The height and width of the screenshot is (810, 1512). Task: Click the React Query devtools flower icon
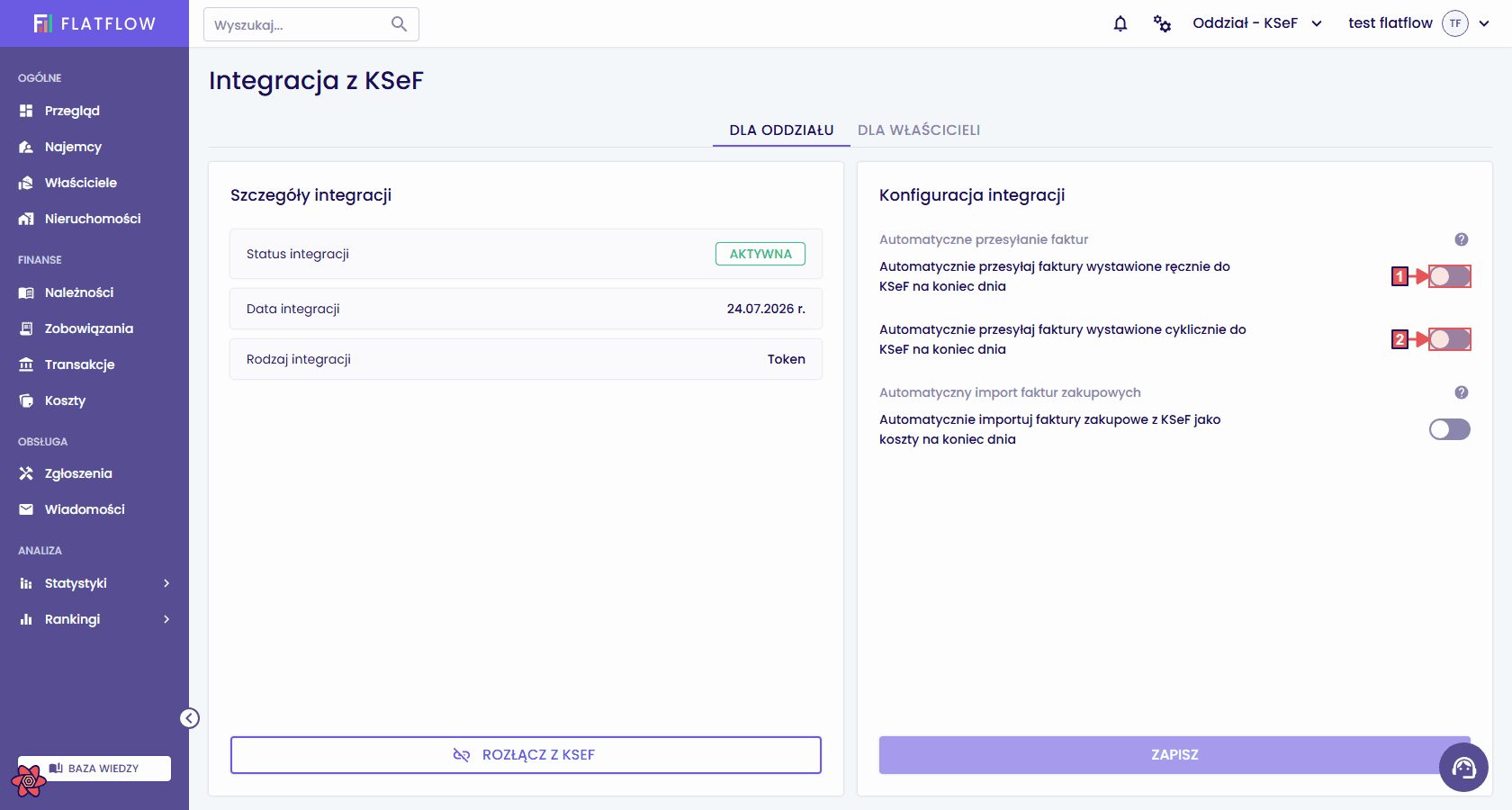29,781
